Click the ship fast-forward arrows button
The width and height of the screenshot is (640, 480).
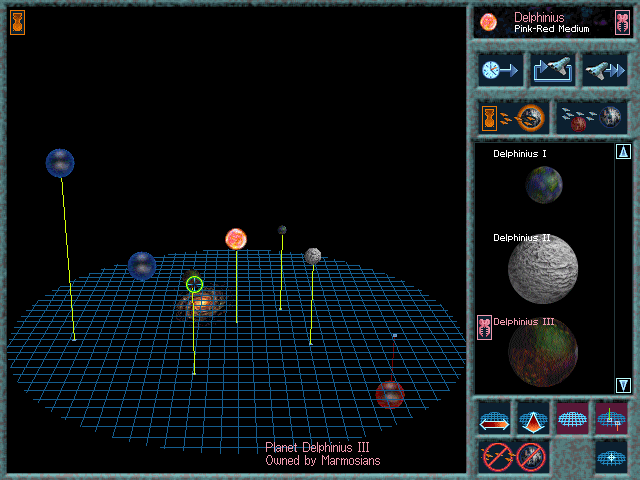tap(604, 71)
